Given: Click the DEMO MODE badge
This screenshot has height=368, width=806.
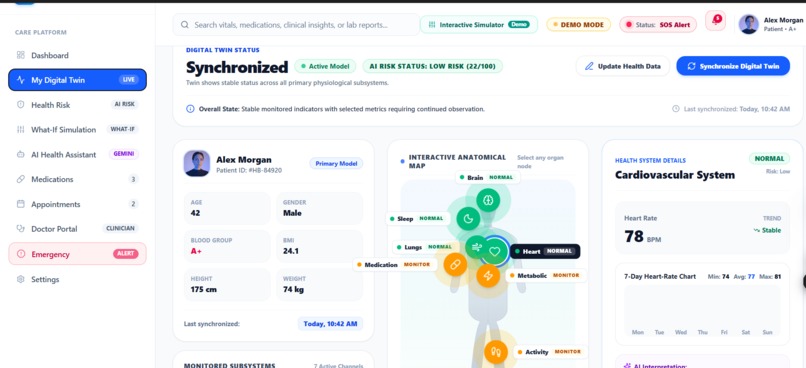Looking at the screenshot, I should tap(578, 25).
